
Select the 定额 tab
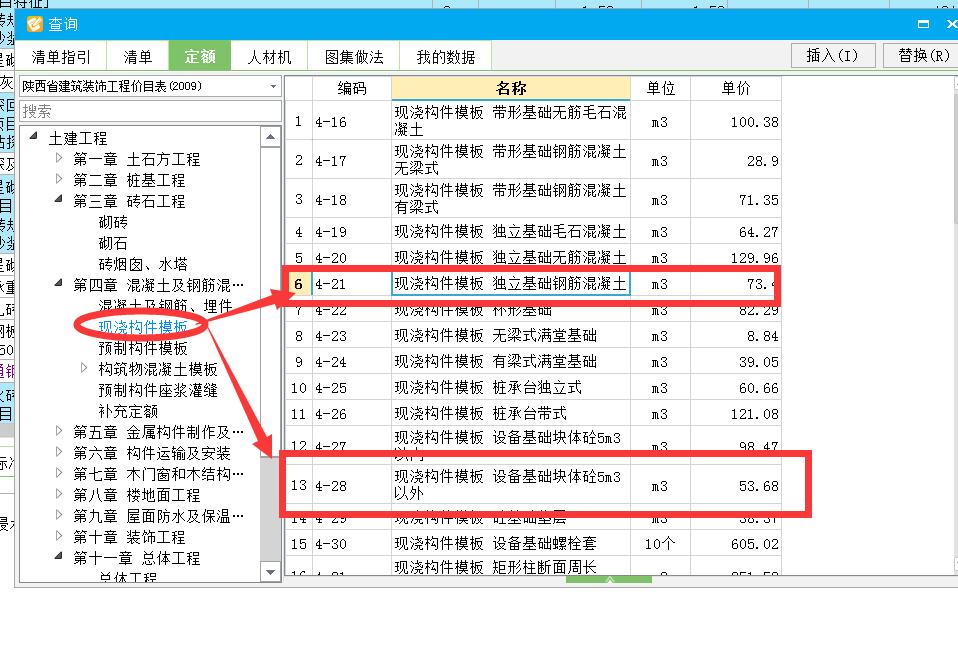(x=200, y=57)
